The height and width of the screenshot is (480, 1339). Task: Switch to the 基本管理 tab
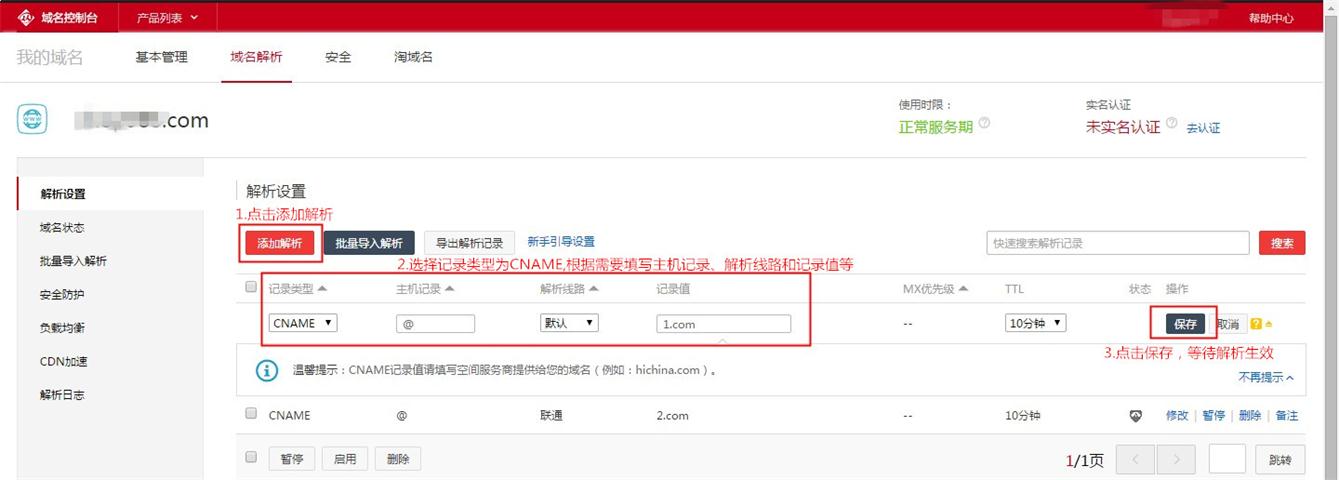point(161,57)
